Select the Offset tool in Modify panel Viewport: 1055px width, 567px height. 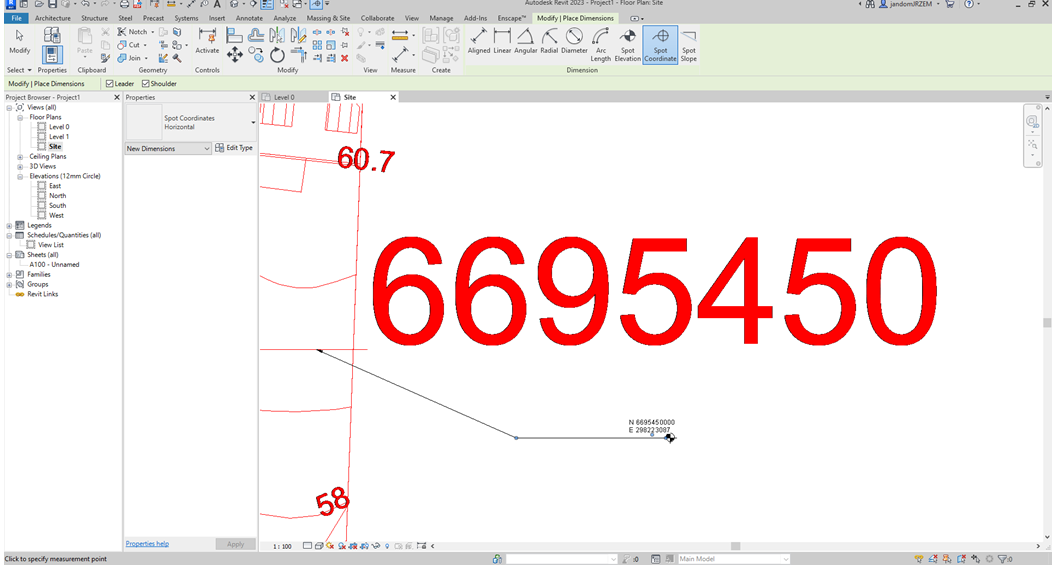256,35
